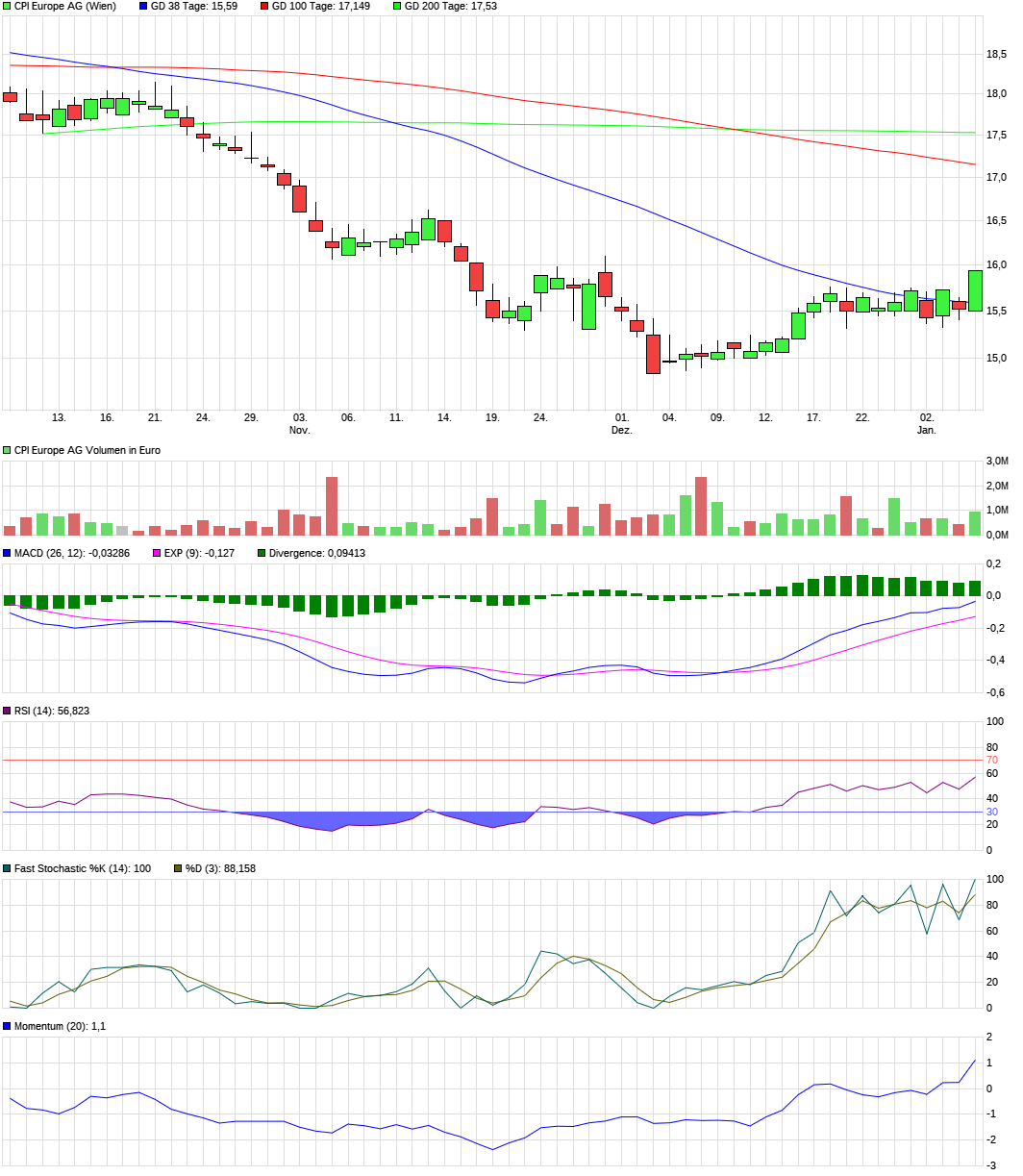Select the GD 38 Tage blue legend icon
Screen dimensions: 1023x1176
point(142,8)
